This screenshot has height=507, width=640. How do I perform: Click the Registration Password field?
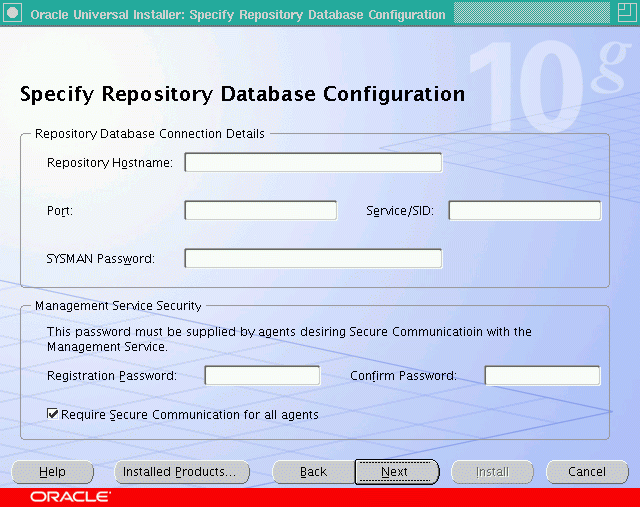tap(262, 376)
